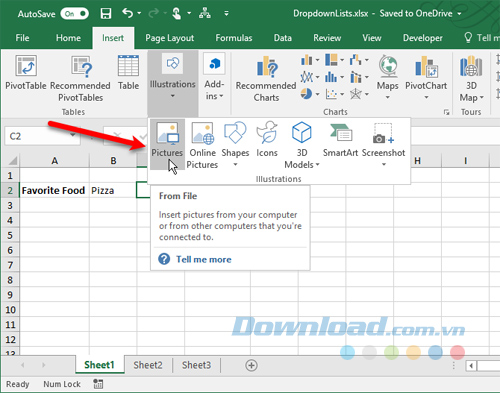The height and width of the screenshot is (393, 500).
Task: Switch to the Developer tab
Action: [x=423, y=38]
